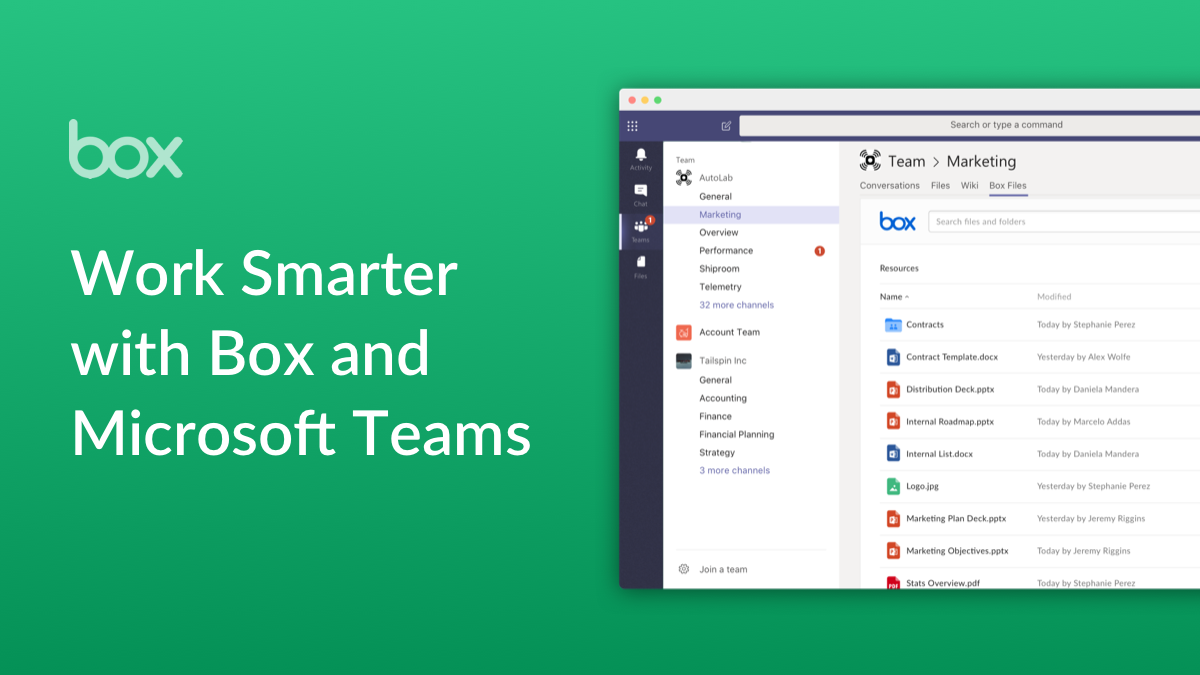Click the green traffic light dot

click(658, 100)
